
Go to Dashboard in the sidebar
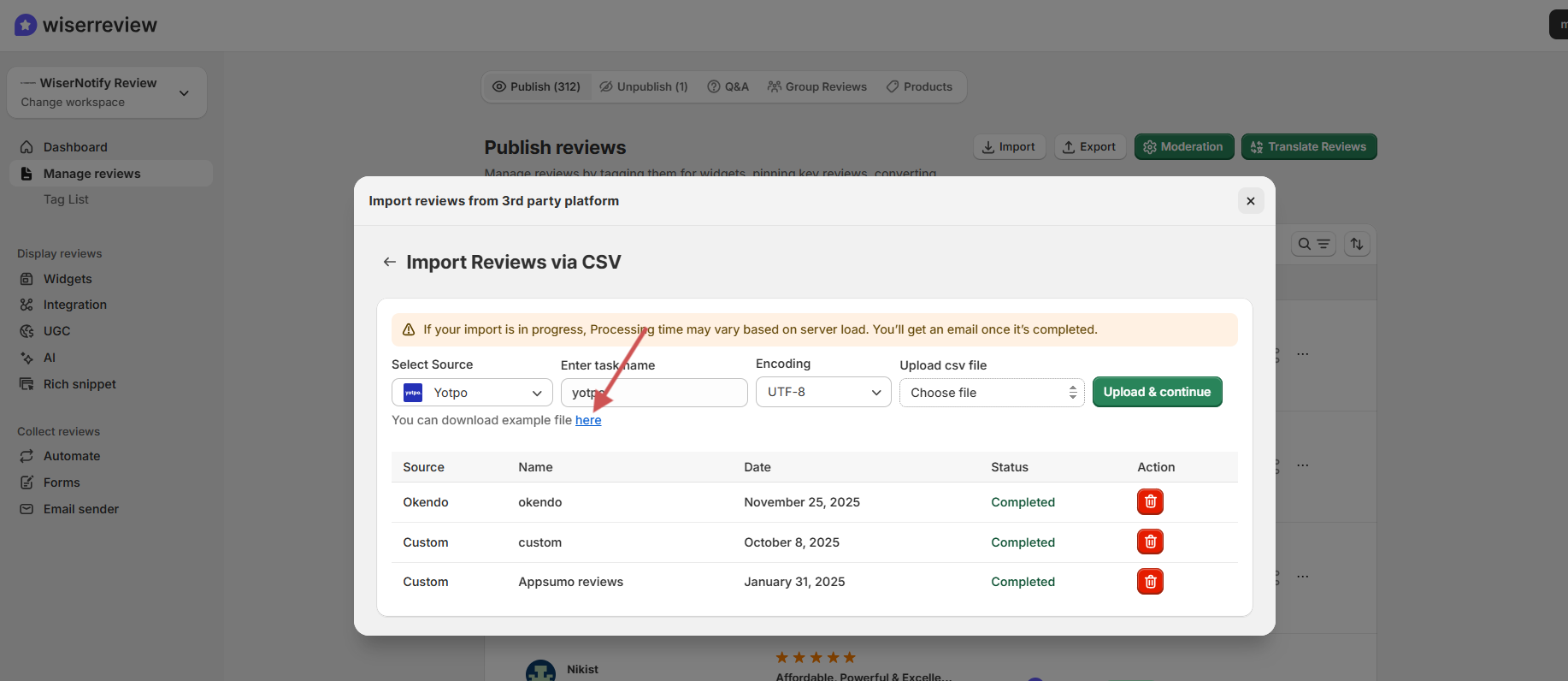point(75,147)
